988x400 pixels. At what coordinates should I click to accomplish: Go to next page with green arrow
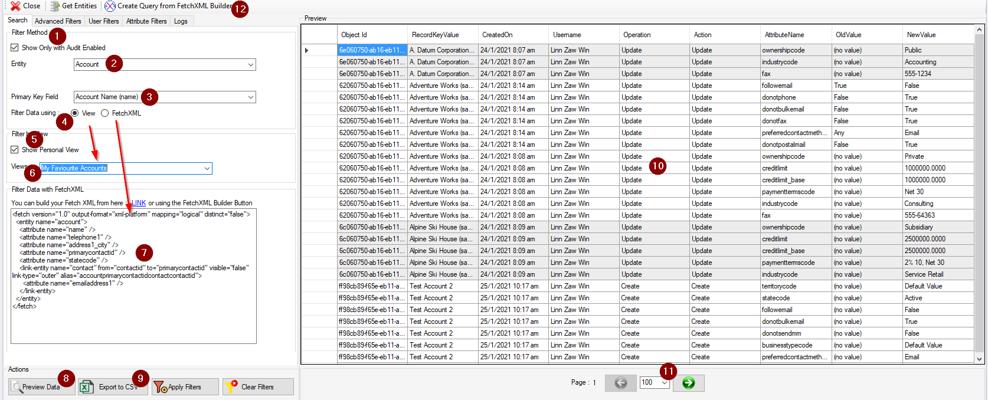688,383
